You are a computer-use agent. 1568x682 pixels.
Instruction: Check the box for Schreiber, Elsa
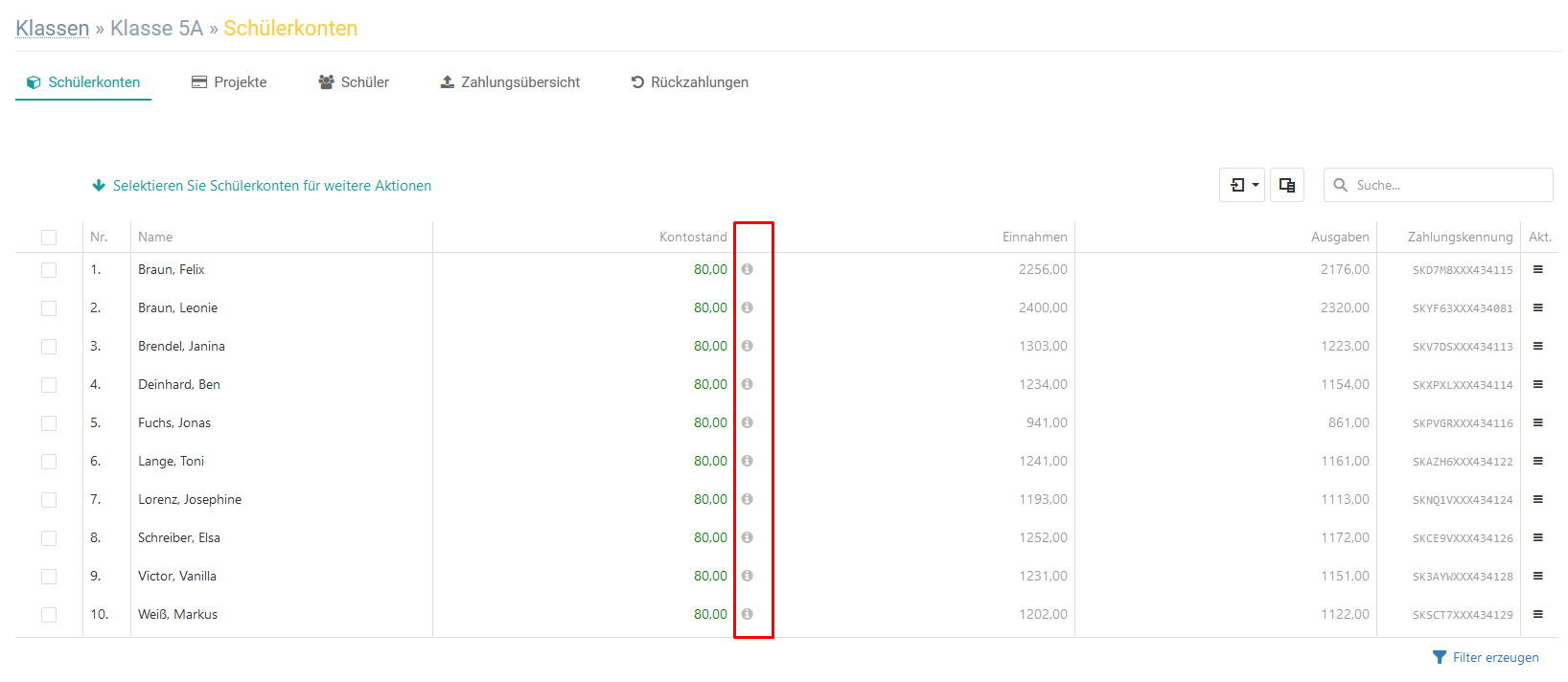(x=49, y=538)
